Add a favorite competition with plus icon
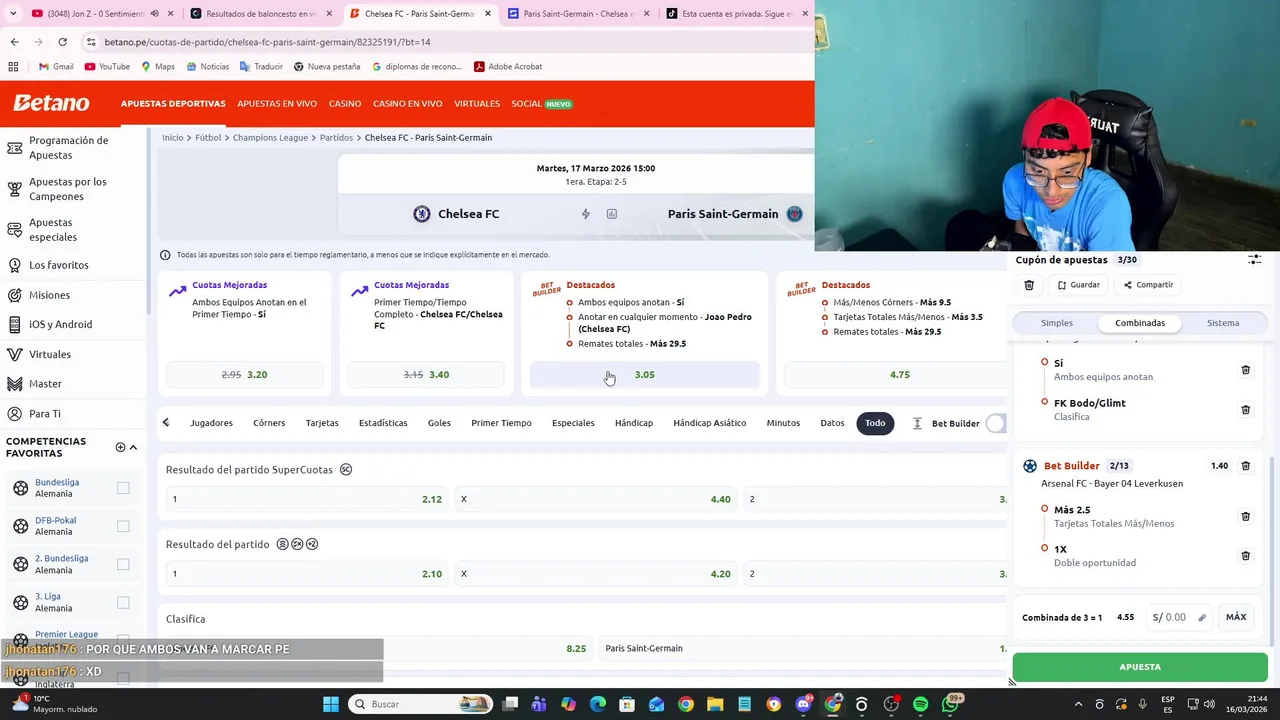1280x720 pixels. point(120,447)
